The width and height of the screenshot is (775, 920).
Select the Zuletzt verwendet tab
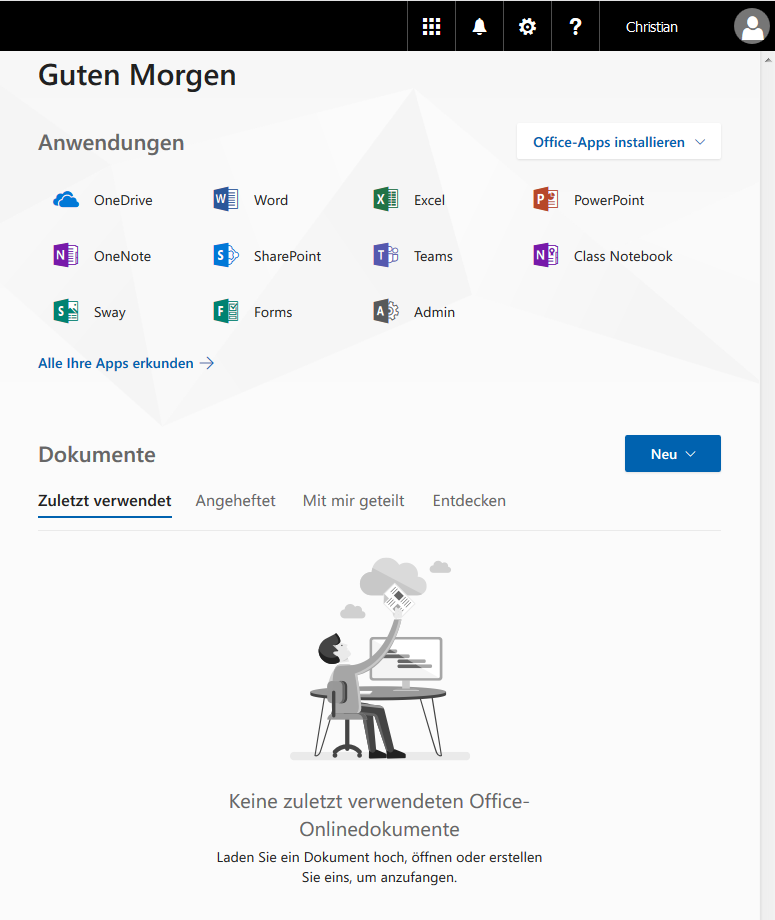point(104,501)
